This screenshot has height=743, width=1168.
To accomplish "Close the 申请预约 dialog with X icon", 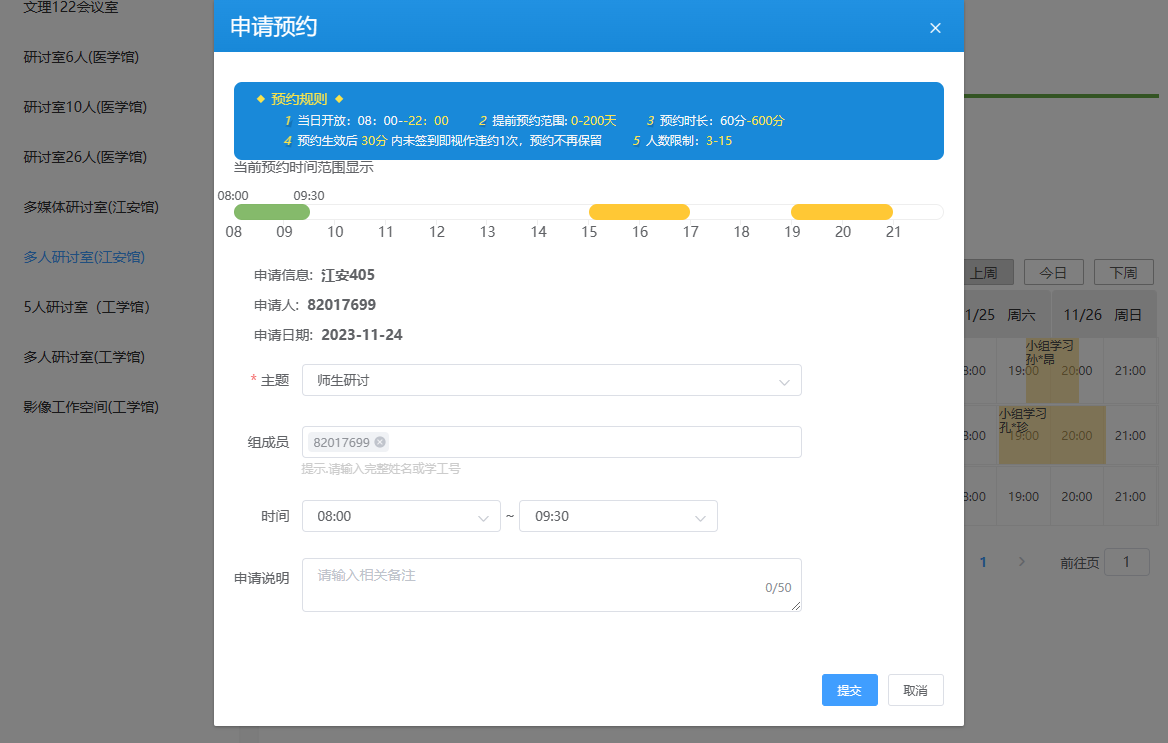I will coord(935,28).
